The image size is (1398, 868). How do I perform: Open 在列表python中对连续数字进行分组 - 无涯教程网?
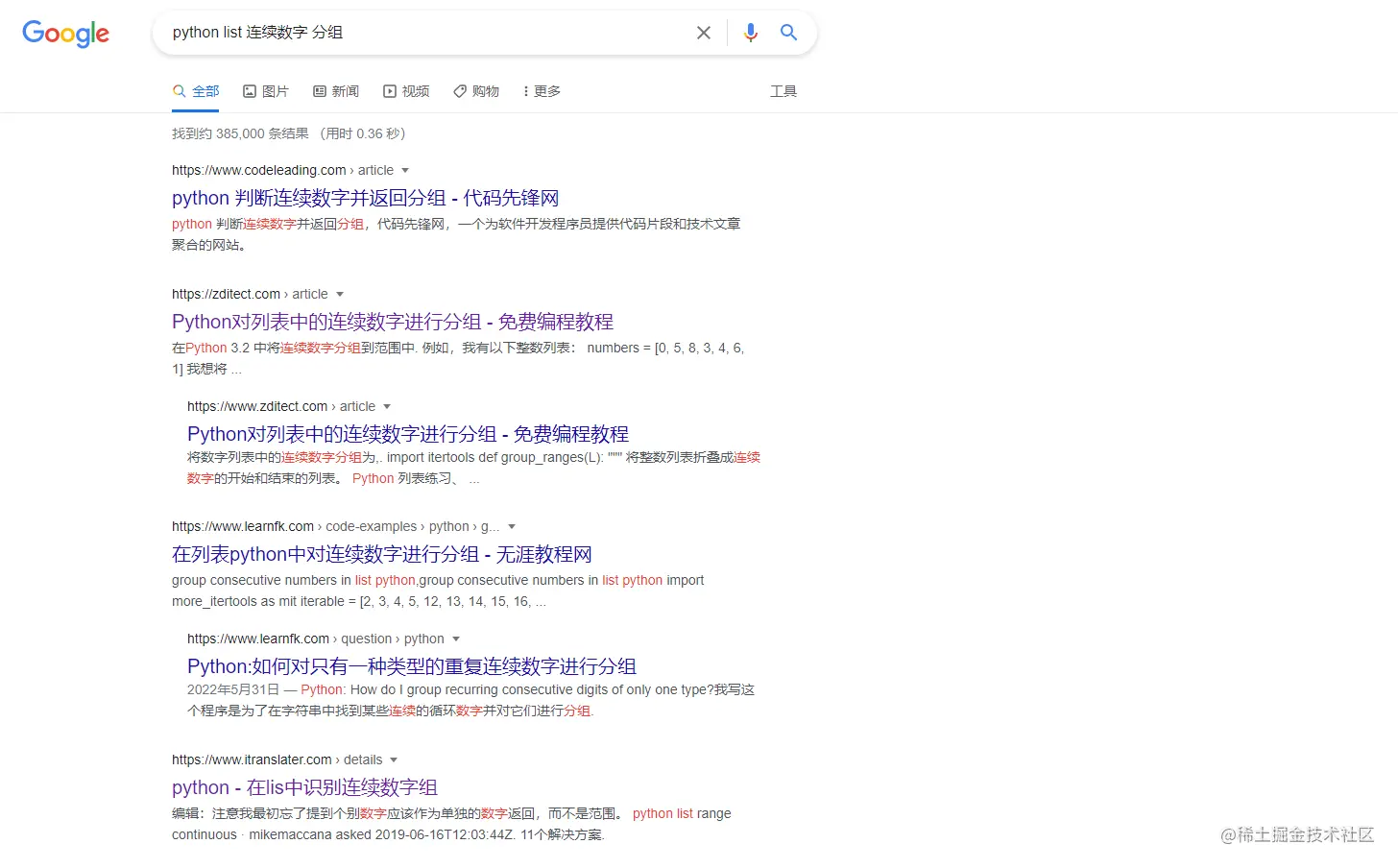point(382,554)
